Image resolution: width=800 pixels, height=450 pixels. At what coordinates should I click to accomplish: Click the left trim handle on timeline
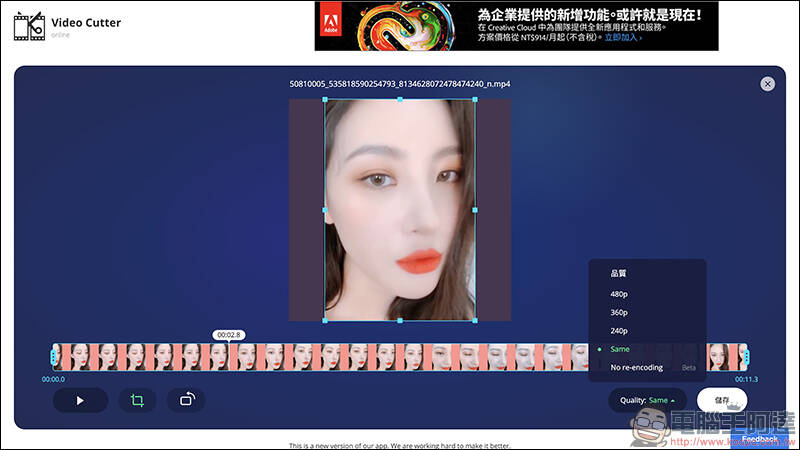[x=54, y=357]
